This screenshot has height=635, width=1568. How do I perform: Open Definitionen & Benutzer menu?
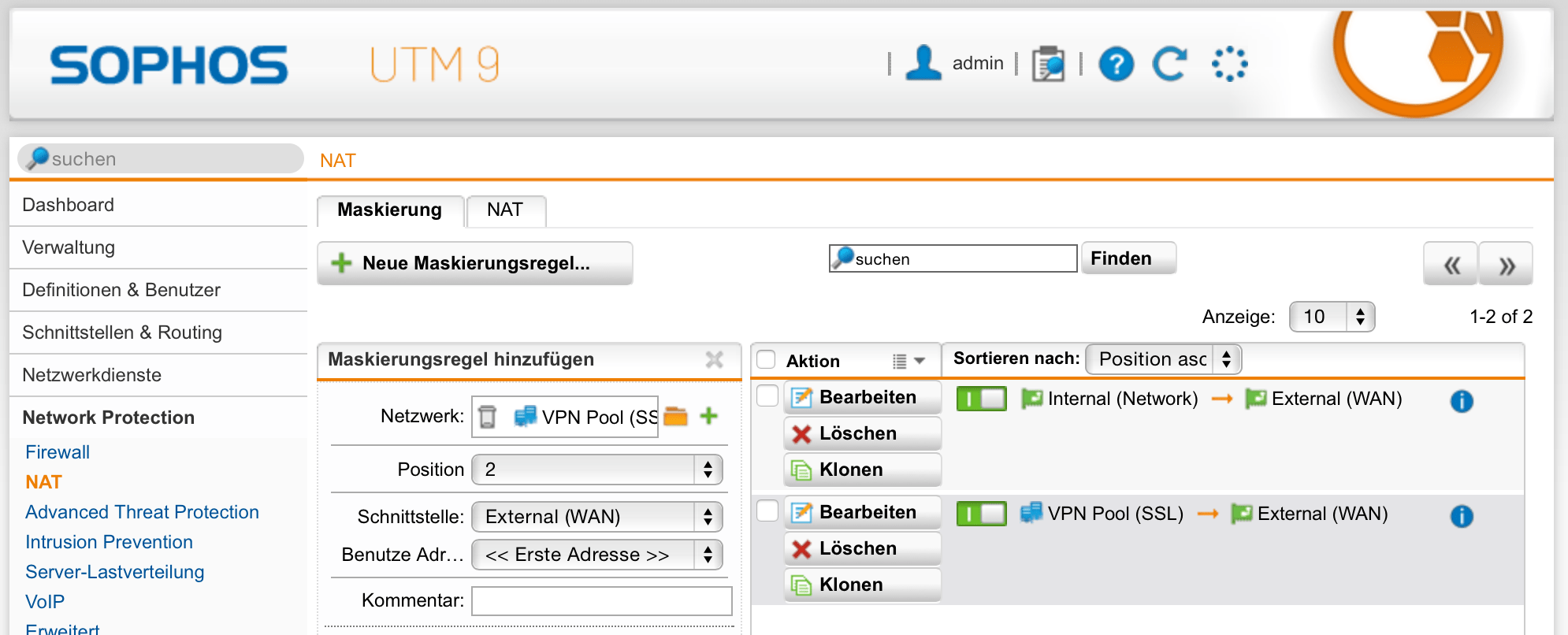158,290
